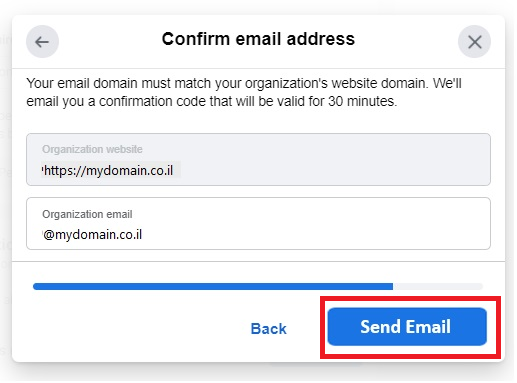The height and width of the screenshot is (383, 517).
Task: Select the blue Back link
Action: click(268, 329)
